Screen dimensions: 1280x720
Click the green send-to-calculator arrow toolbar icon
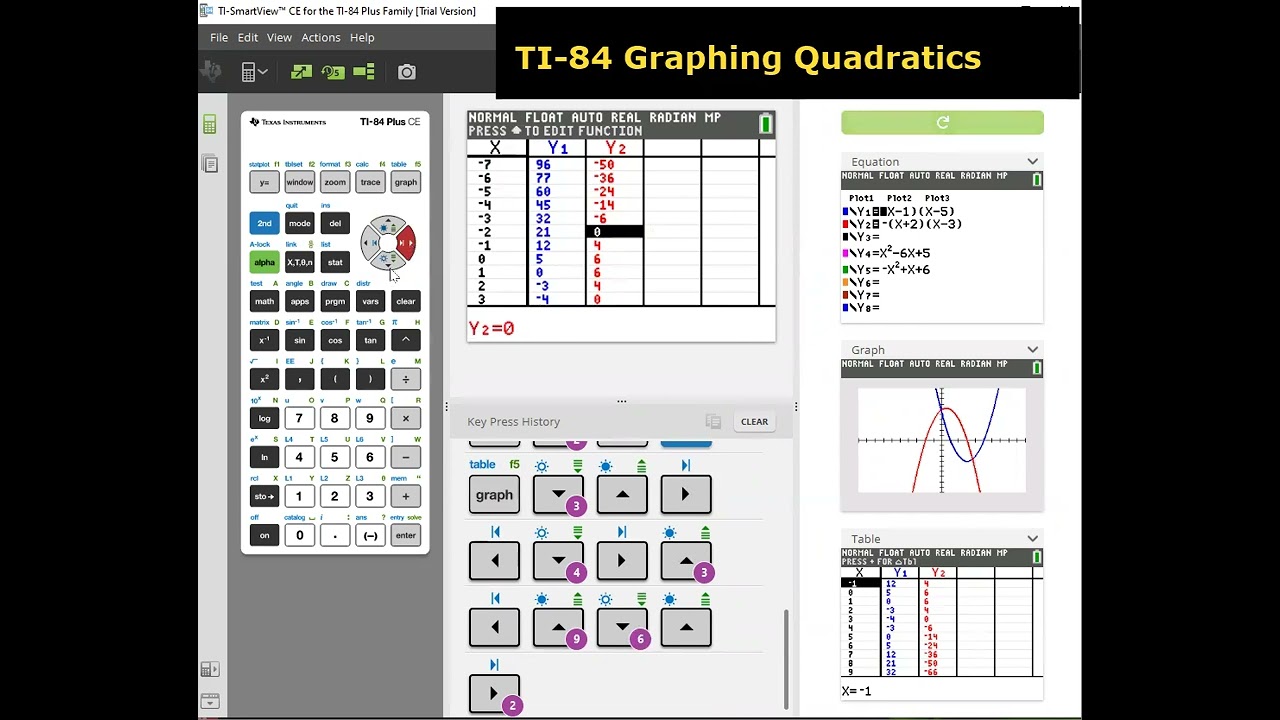[x=301, y=72]
